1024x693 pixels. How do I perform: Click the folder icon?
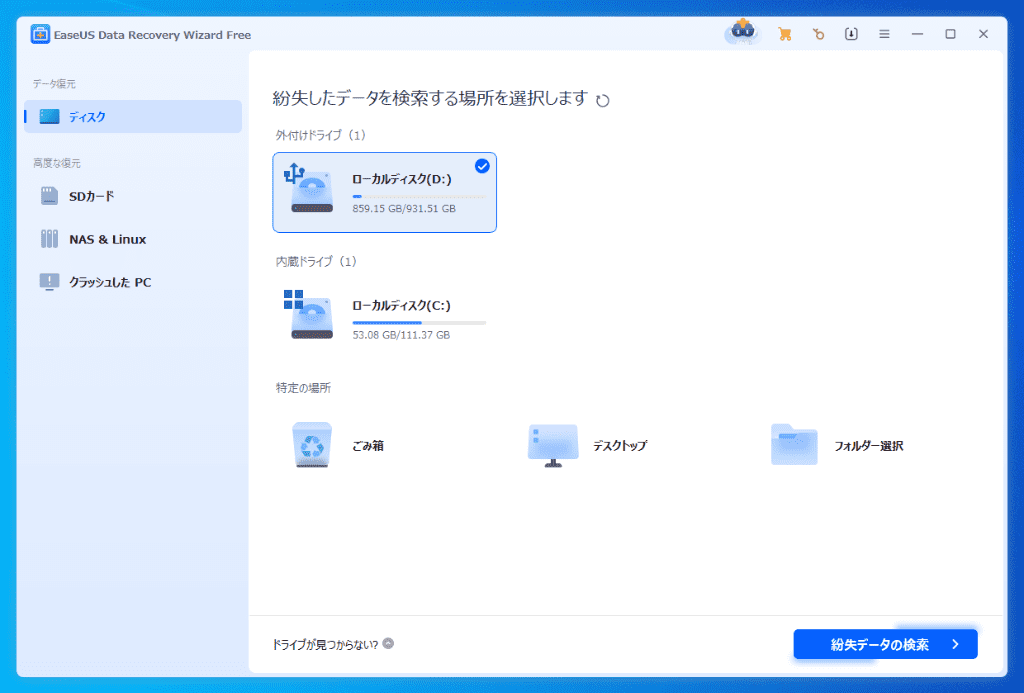[x=794, y=444]
